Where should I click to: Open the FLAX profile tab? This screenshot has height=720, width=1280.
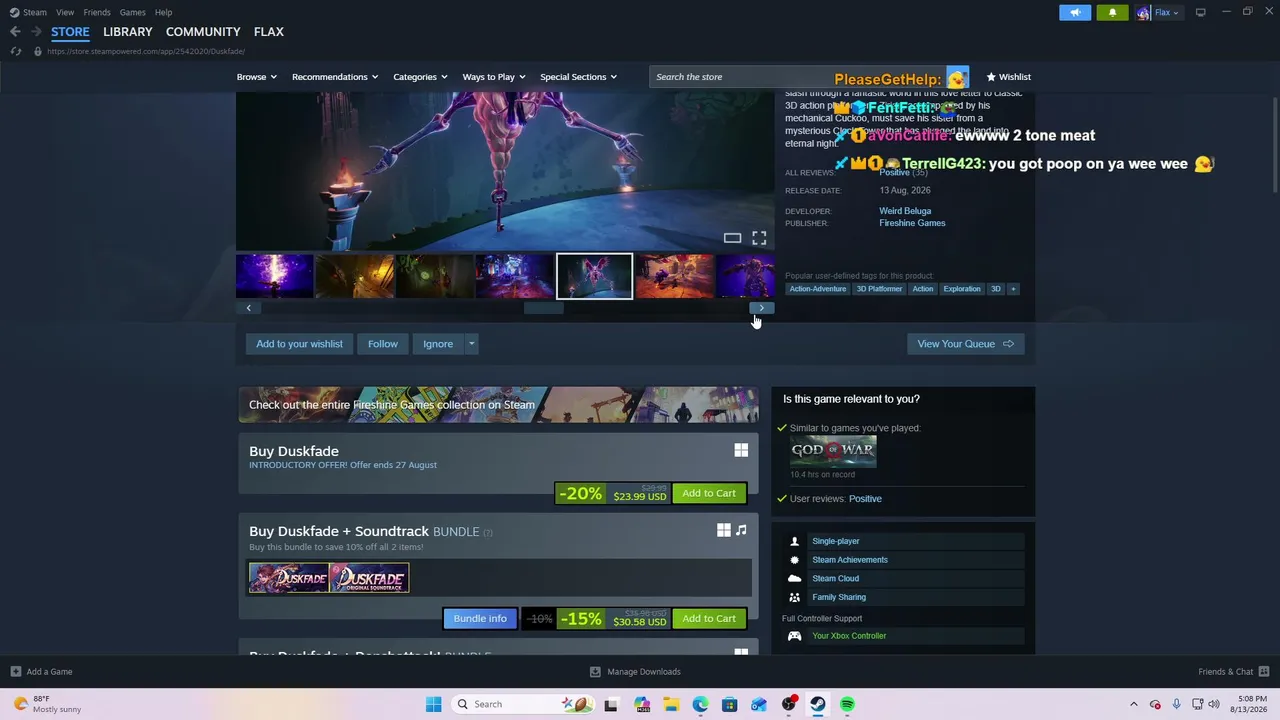[x=269, y=32]
